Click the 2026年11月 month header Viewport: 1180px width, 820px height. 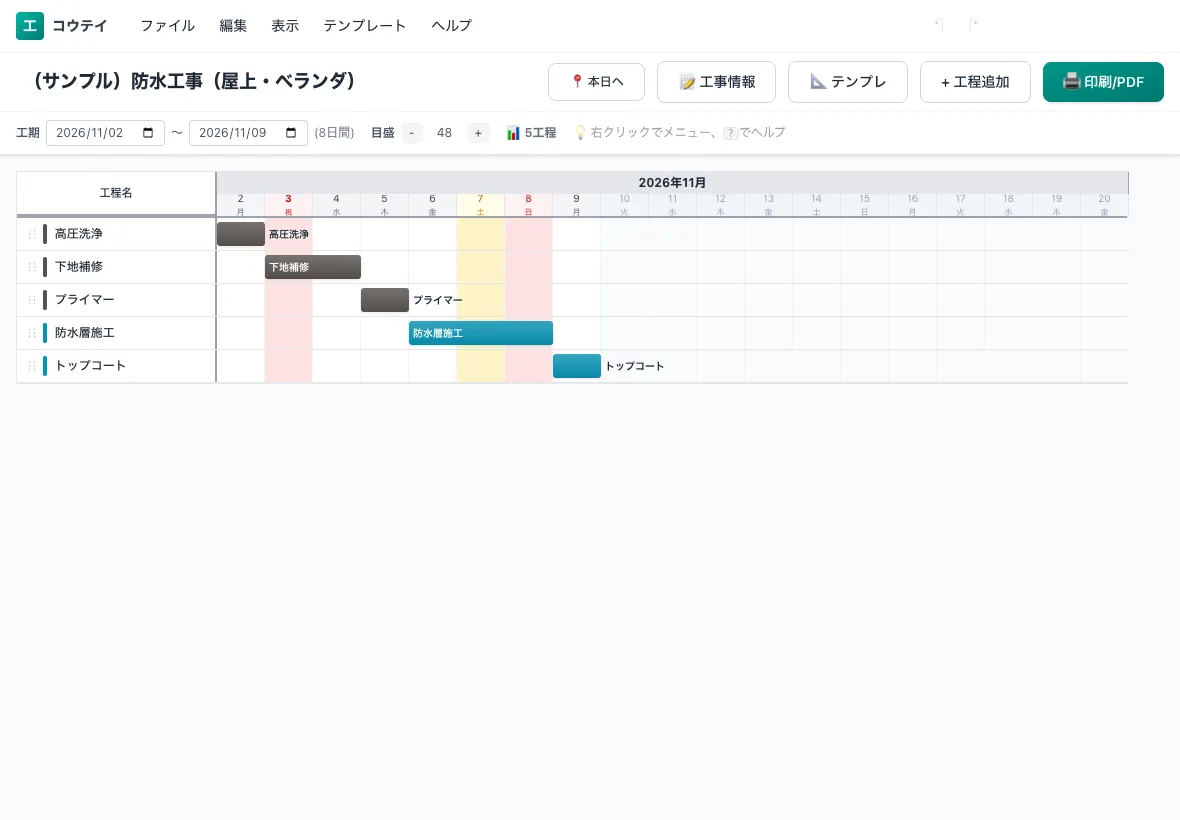pos(672,183)
